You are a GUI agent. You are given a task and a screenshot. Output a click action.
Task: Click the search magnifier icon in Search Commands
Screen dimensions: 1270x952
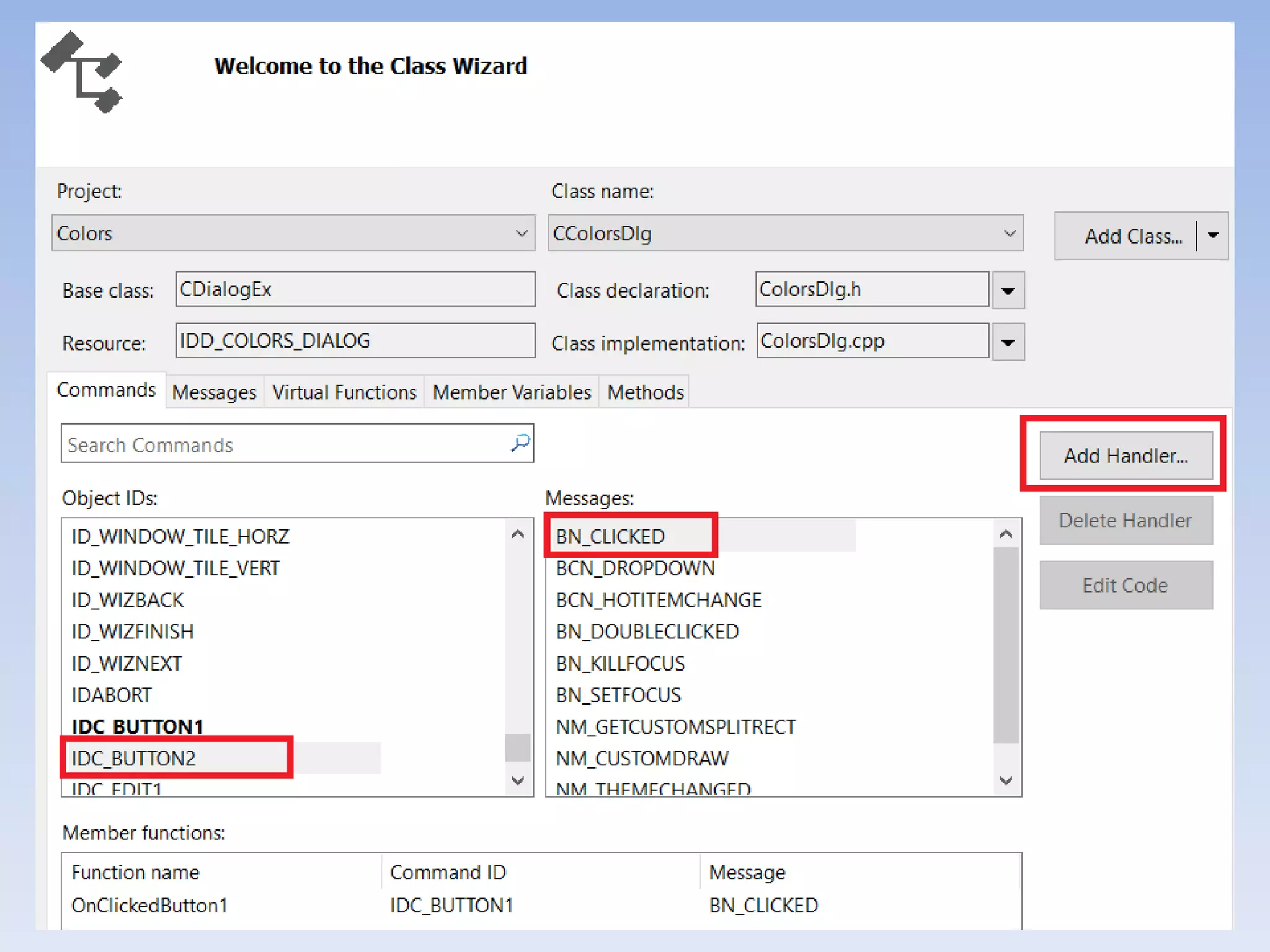click(520, 443)
